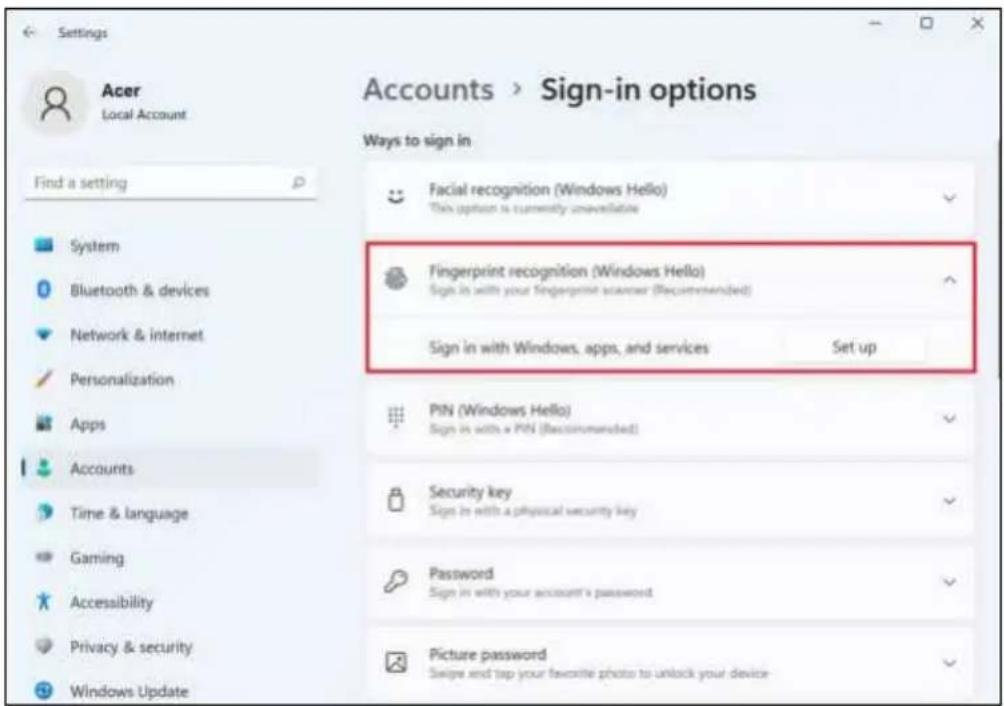This screenshot has width=1004, height=706.
Task: Expand the PIN (Windows Hello) option
Action: (x=670, y=419)
